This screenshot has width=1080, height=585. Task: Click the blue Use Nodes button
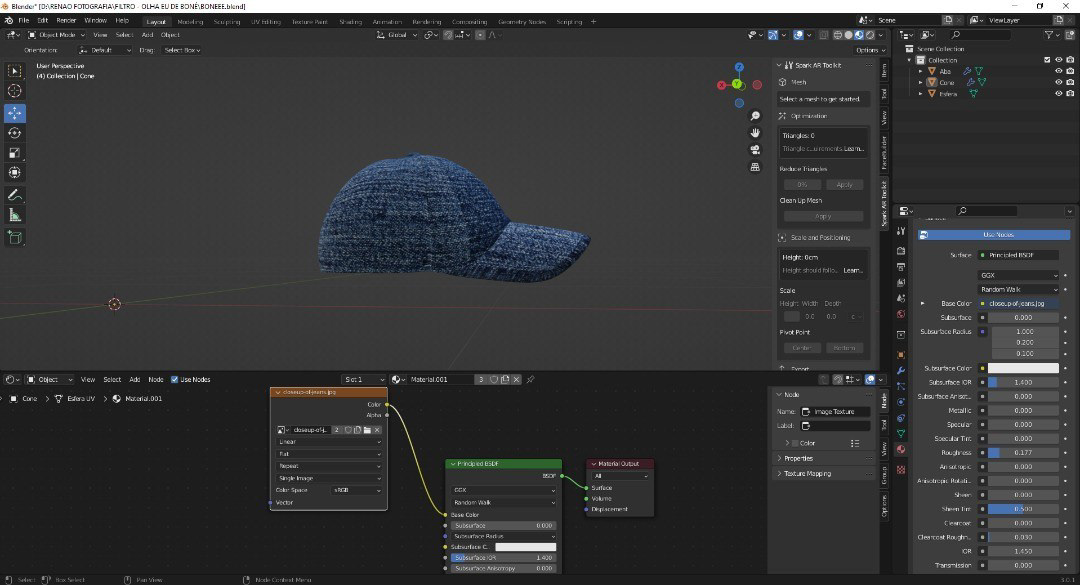tap(997, 235)
